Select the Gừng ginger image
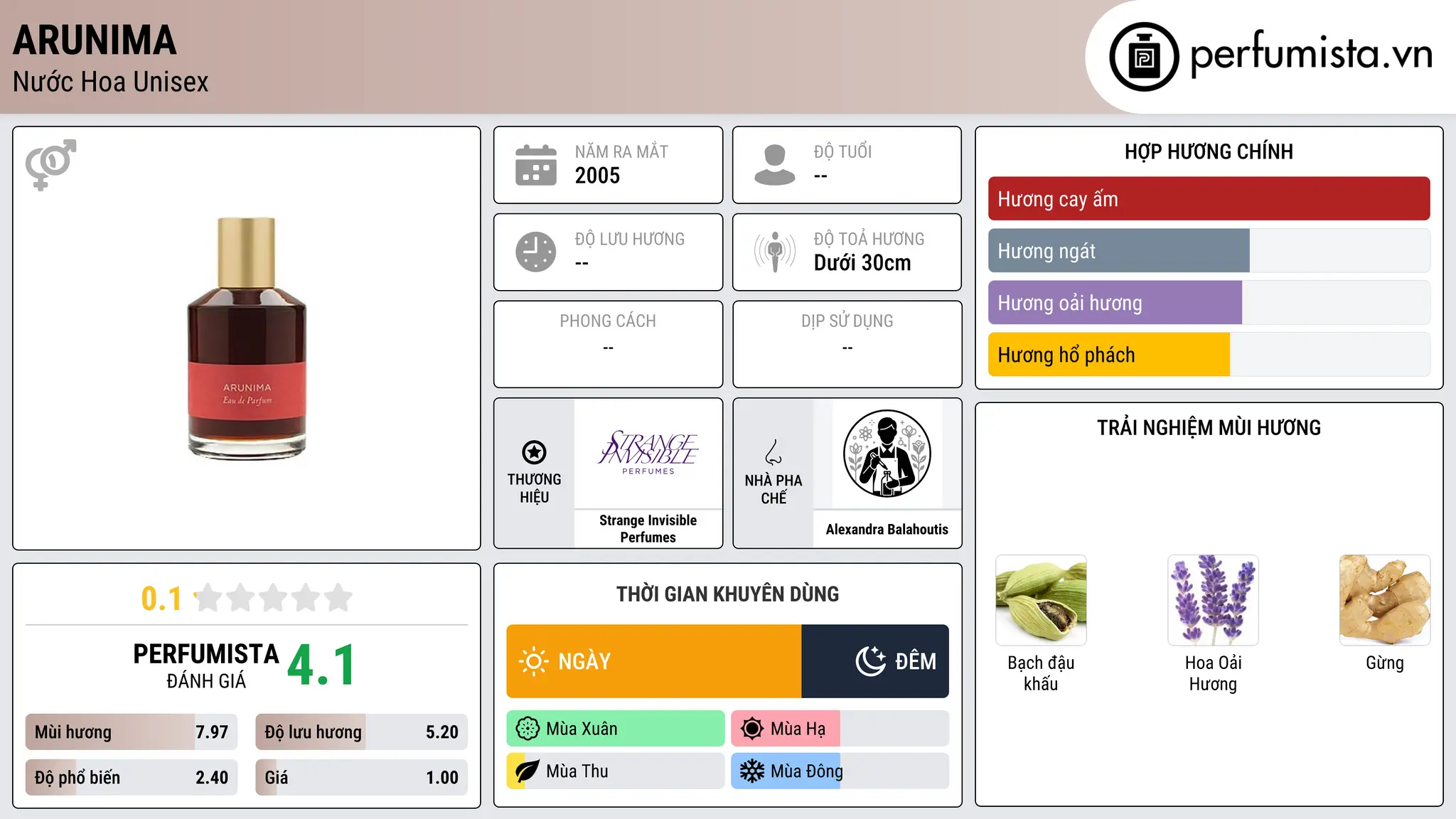The image size is (1456, 819). point(1385,600)
